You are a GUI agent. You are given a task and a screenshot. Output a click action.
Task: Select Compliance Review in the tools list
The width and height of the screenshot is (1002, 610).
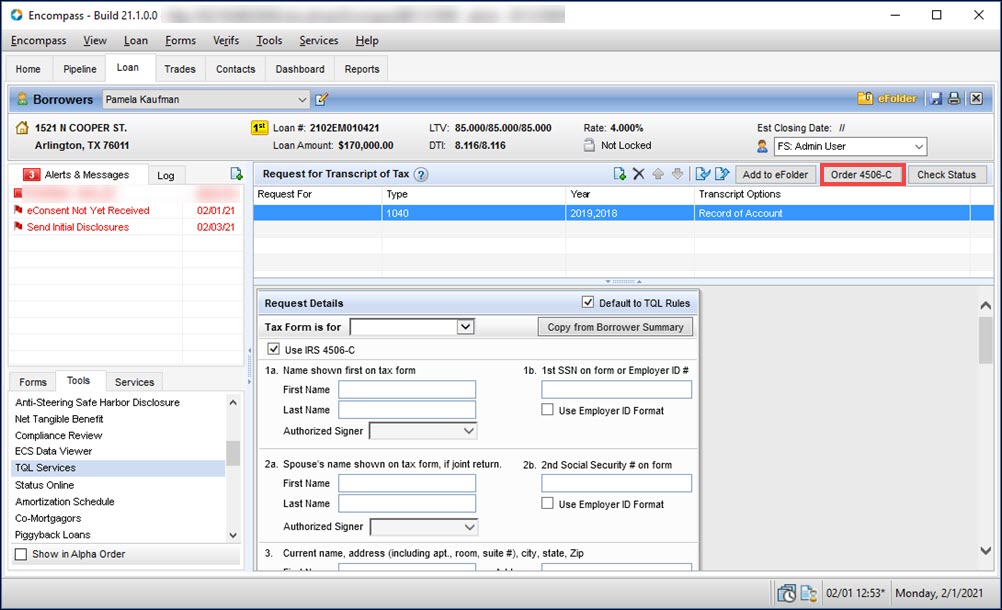tap(59, 435)
